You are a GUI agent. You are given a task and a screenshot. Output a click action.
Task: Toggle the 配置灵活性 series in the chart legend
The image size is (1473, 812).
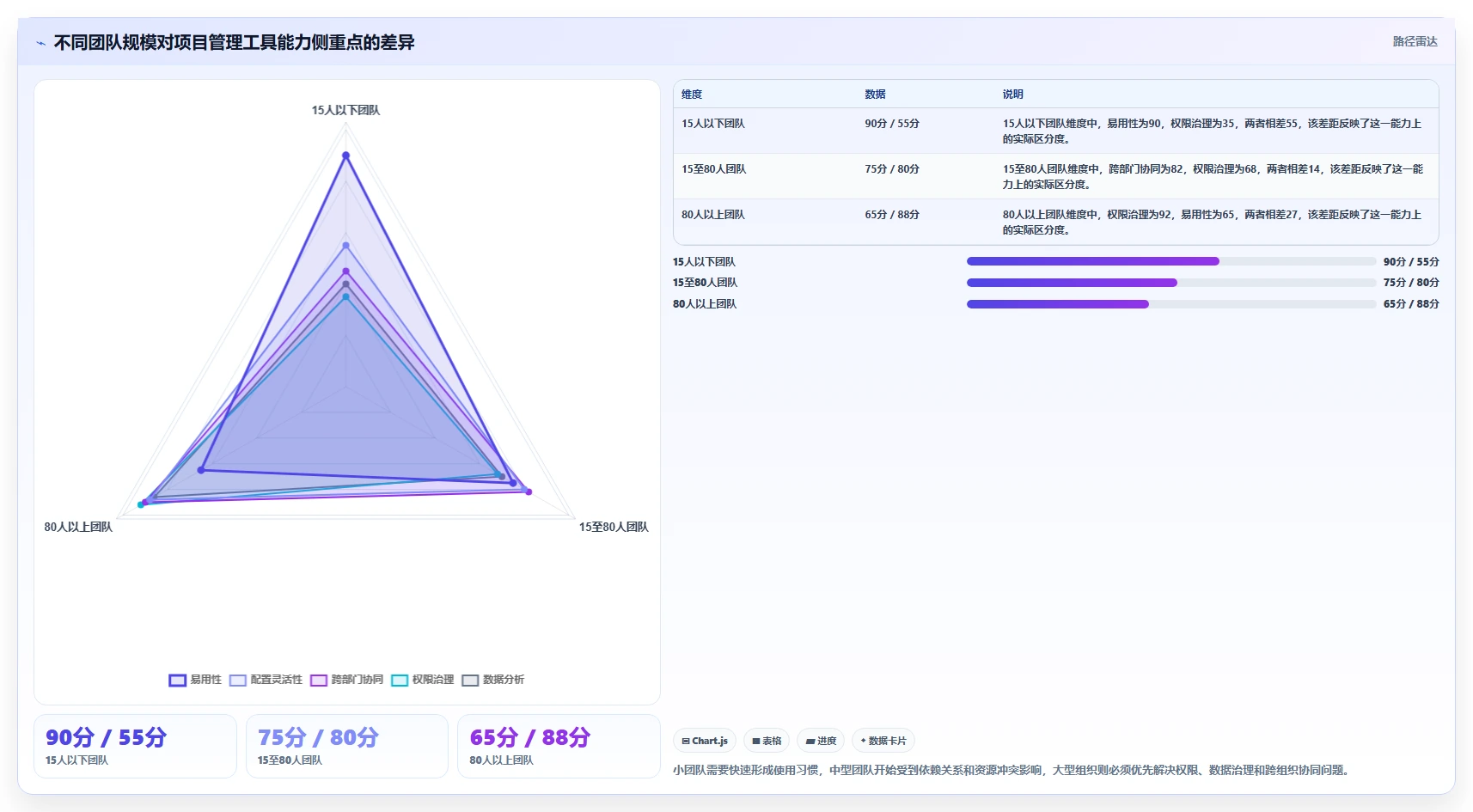[266, 680]
